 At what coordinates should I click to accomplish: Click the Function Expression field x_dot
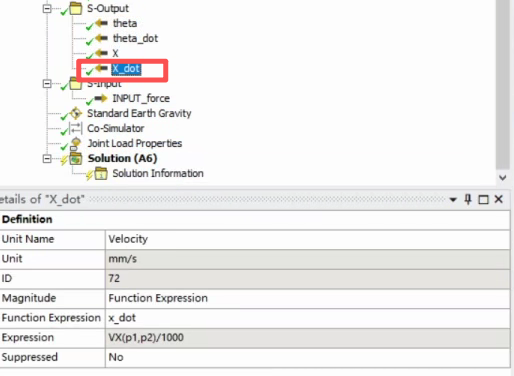[x=307, y=318]
